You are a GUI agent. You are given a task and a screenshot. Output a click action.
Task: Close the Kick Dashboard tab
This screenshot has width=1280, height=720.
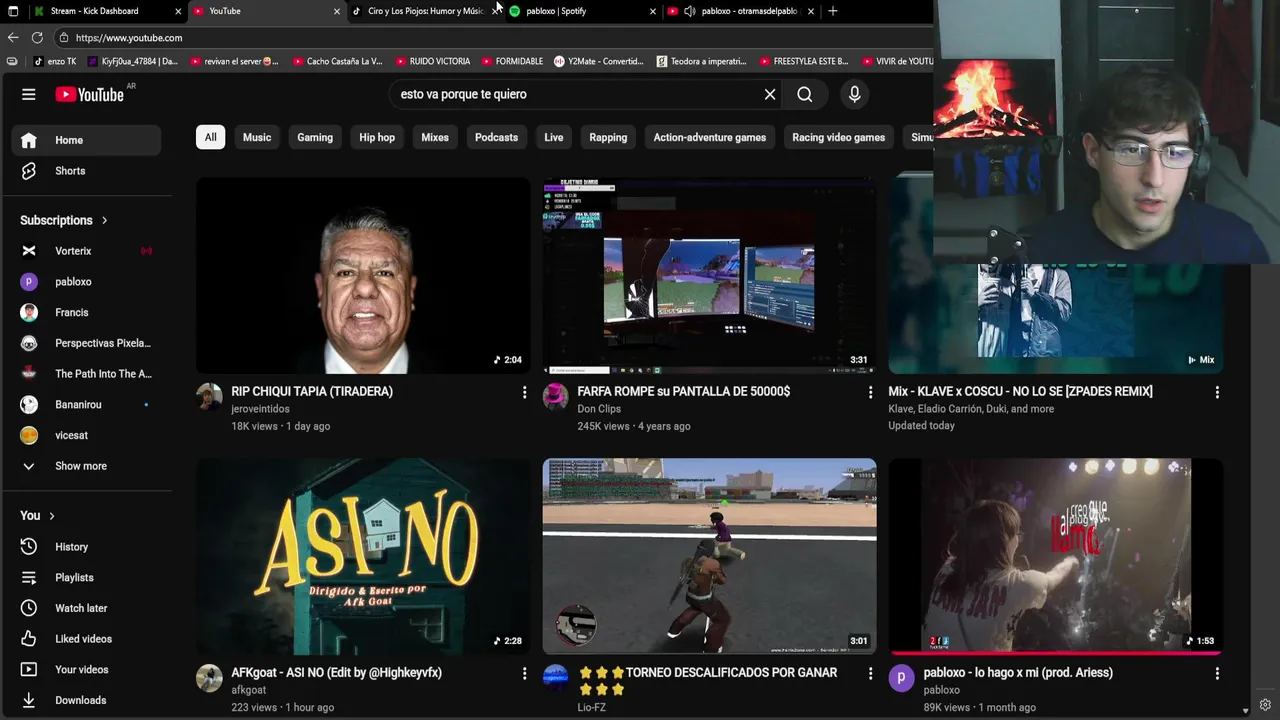(178, 11)
